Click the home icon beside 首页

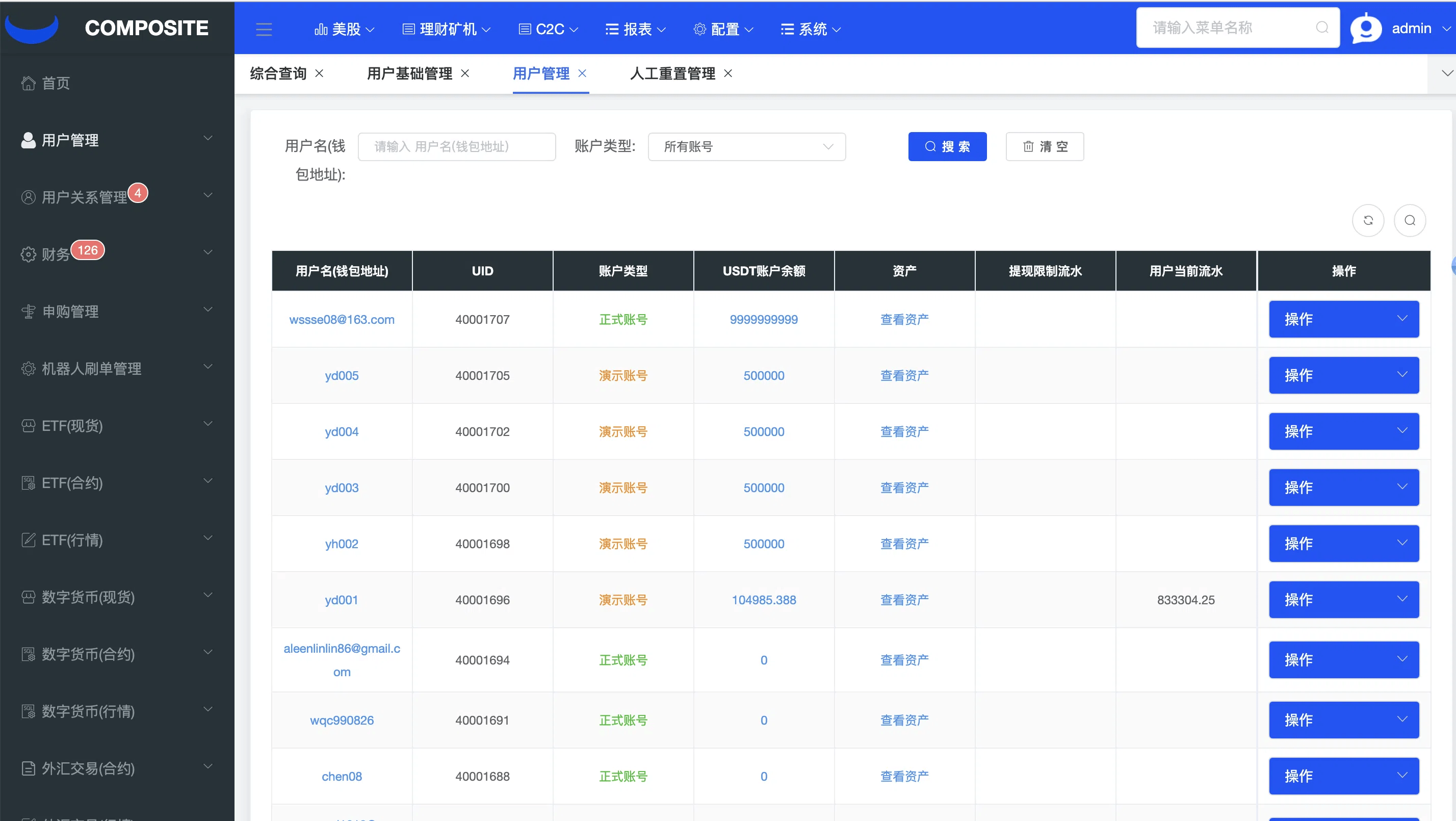28,83
